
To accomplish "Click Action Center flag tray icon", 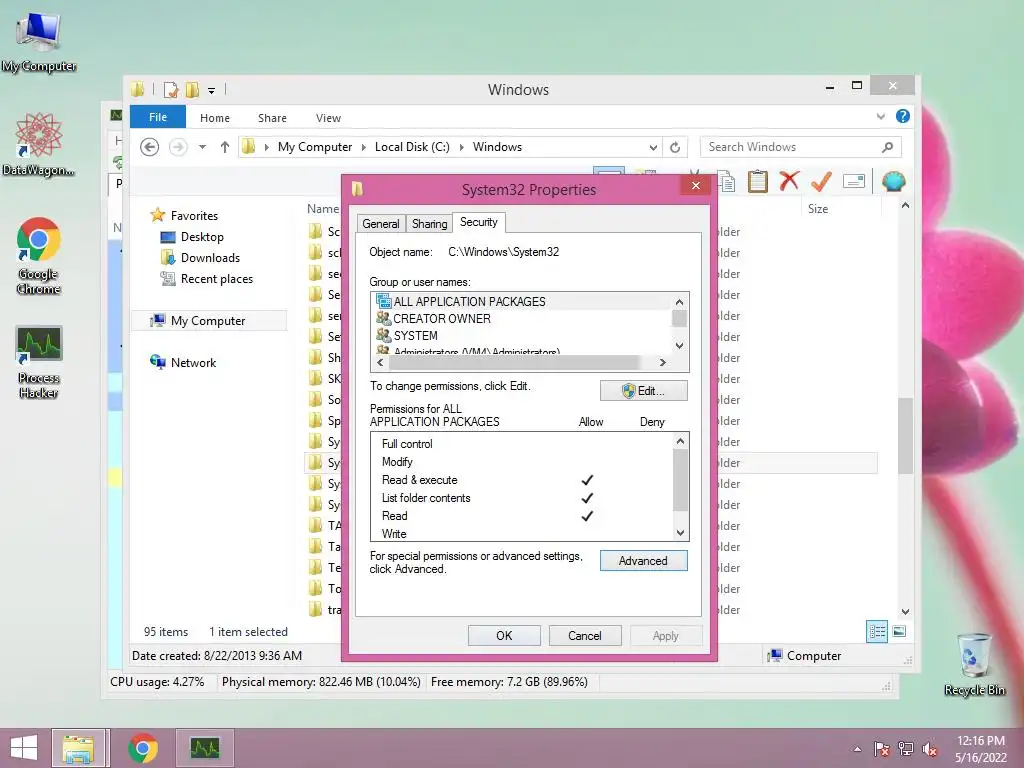I will coord(882,749).
